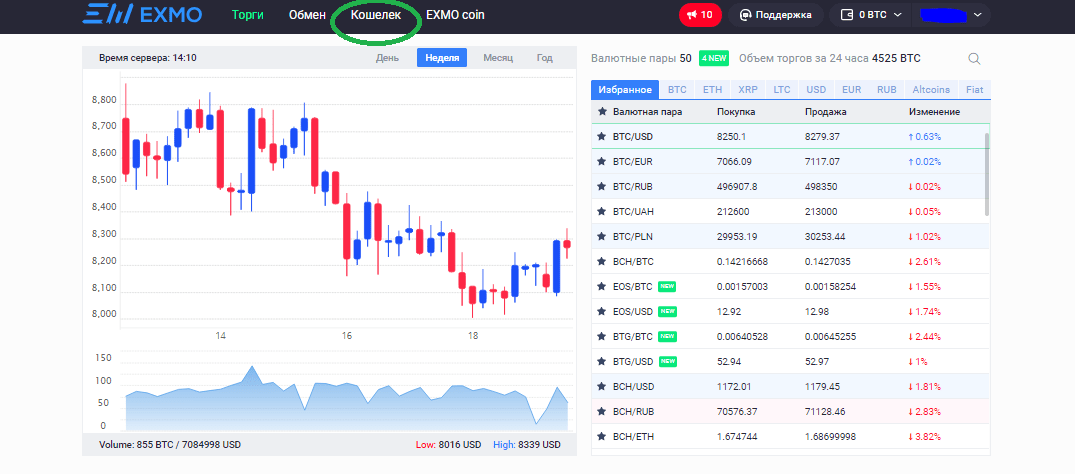This screenshot has width=1075, height=474.
Task: Open Поддержка support chat
Action: coord(776,15)
